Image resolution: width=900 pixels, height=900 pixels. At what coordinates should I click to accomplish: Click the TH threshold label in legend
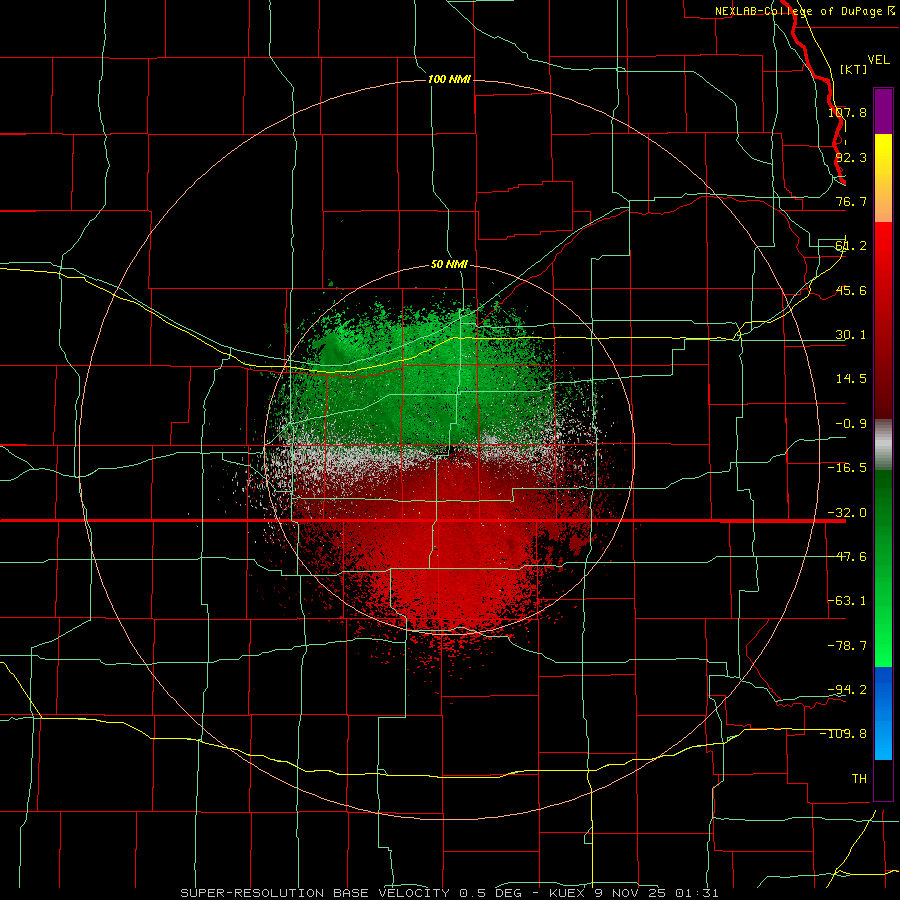point(859,779)
